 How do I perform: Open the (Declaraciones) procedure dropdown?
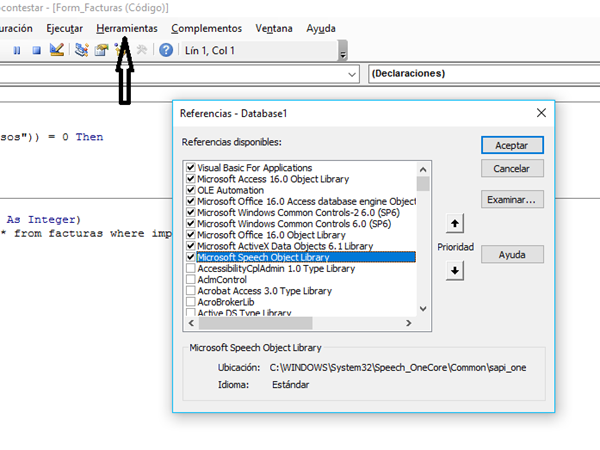coord(480,74)
